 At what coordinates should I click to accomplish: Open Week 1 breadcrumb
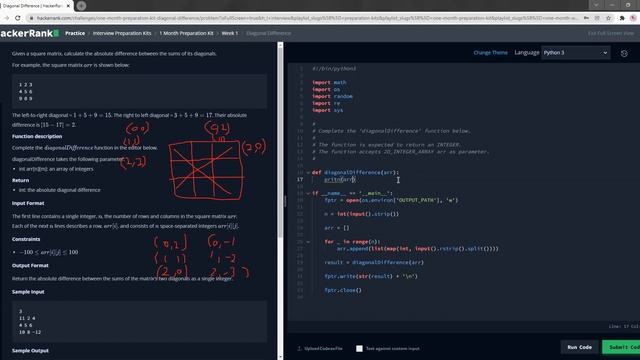230,33
